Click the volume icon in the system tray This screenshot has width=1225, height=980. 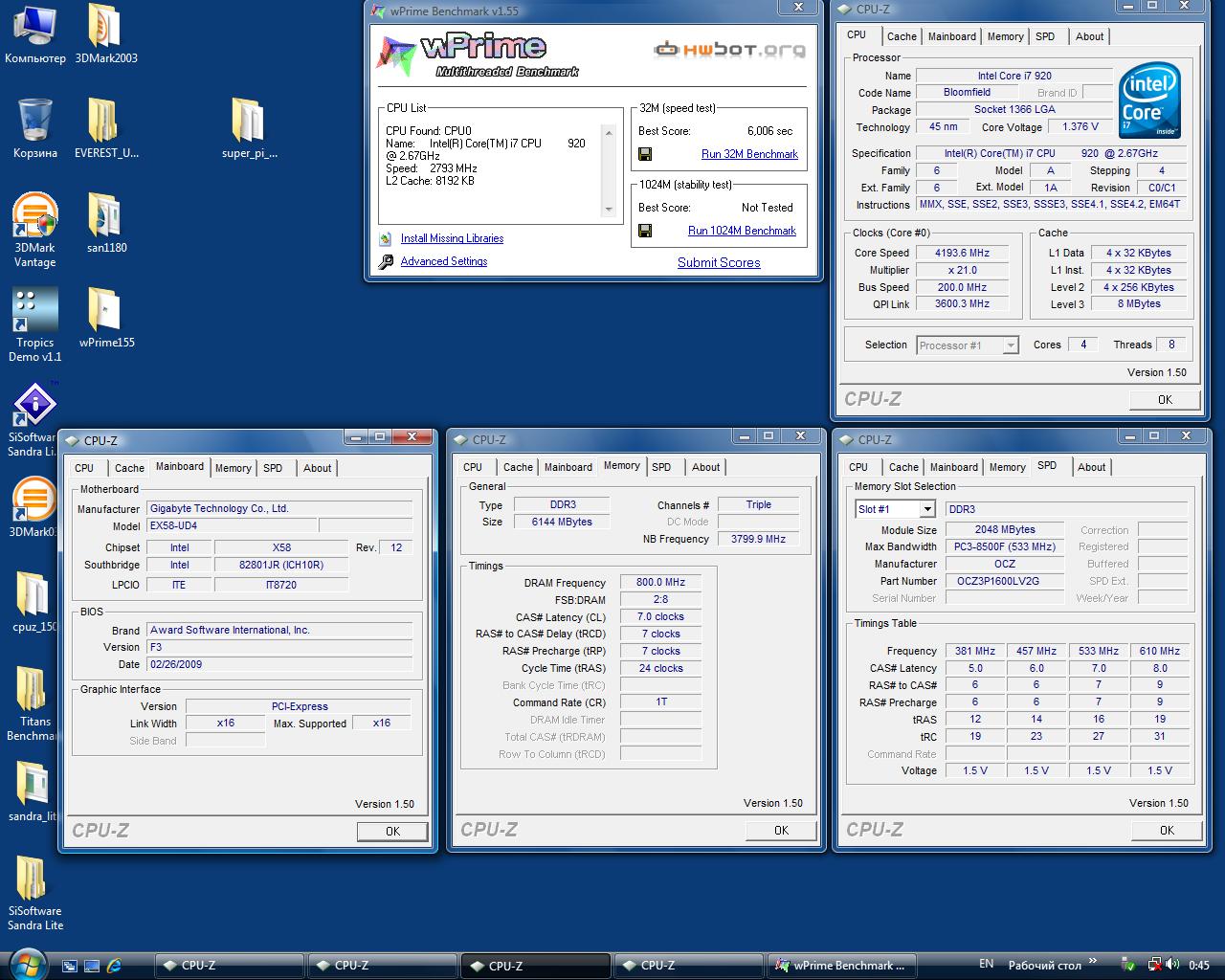tap(1173, 965)
